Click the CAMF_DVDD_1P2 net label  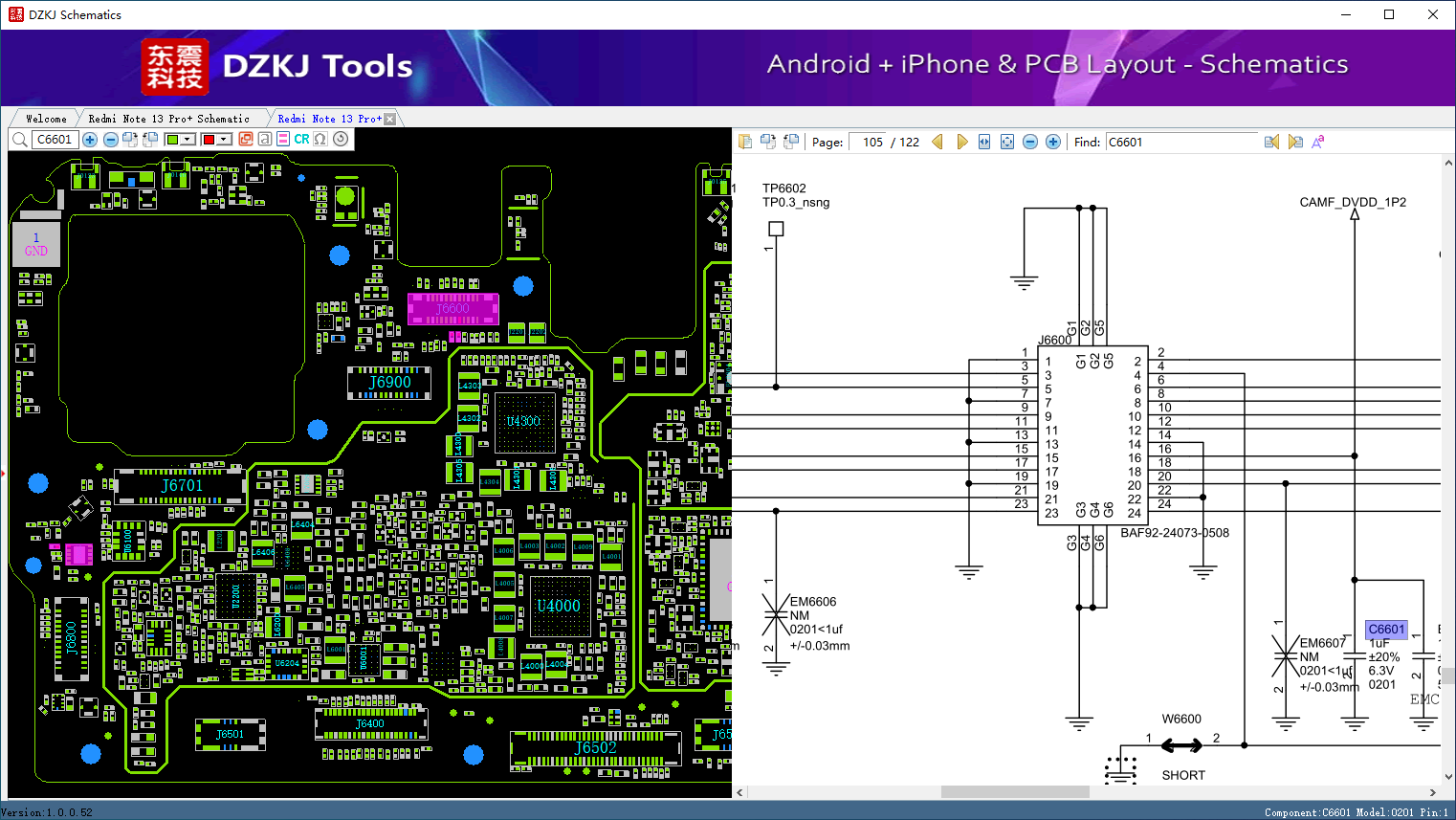tap(1353, 202)
